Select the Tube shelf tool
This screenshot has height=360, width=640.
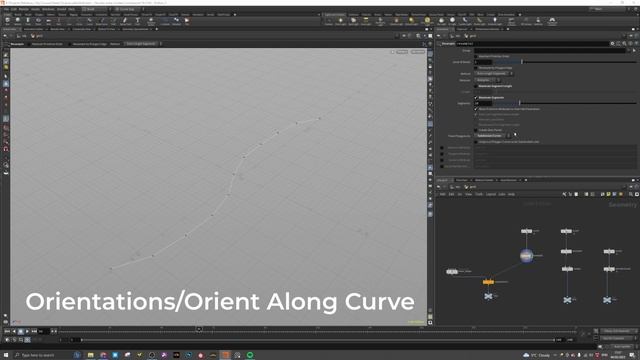pyautogui.click(x=28, y=21)
